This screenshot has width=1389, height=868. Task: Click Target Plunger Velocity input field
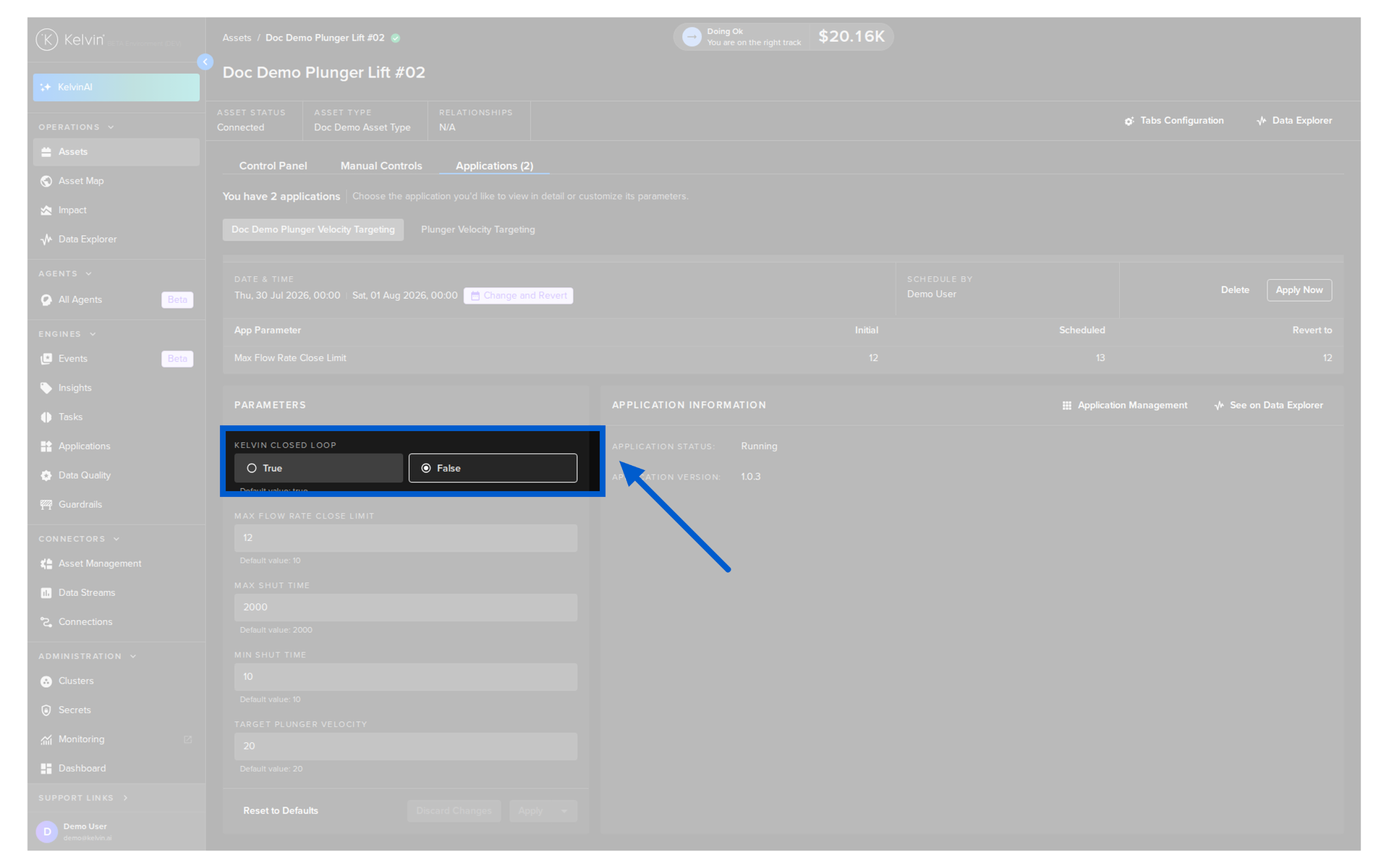406,746
